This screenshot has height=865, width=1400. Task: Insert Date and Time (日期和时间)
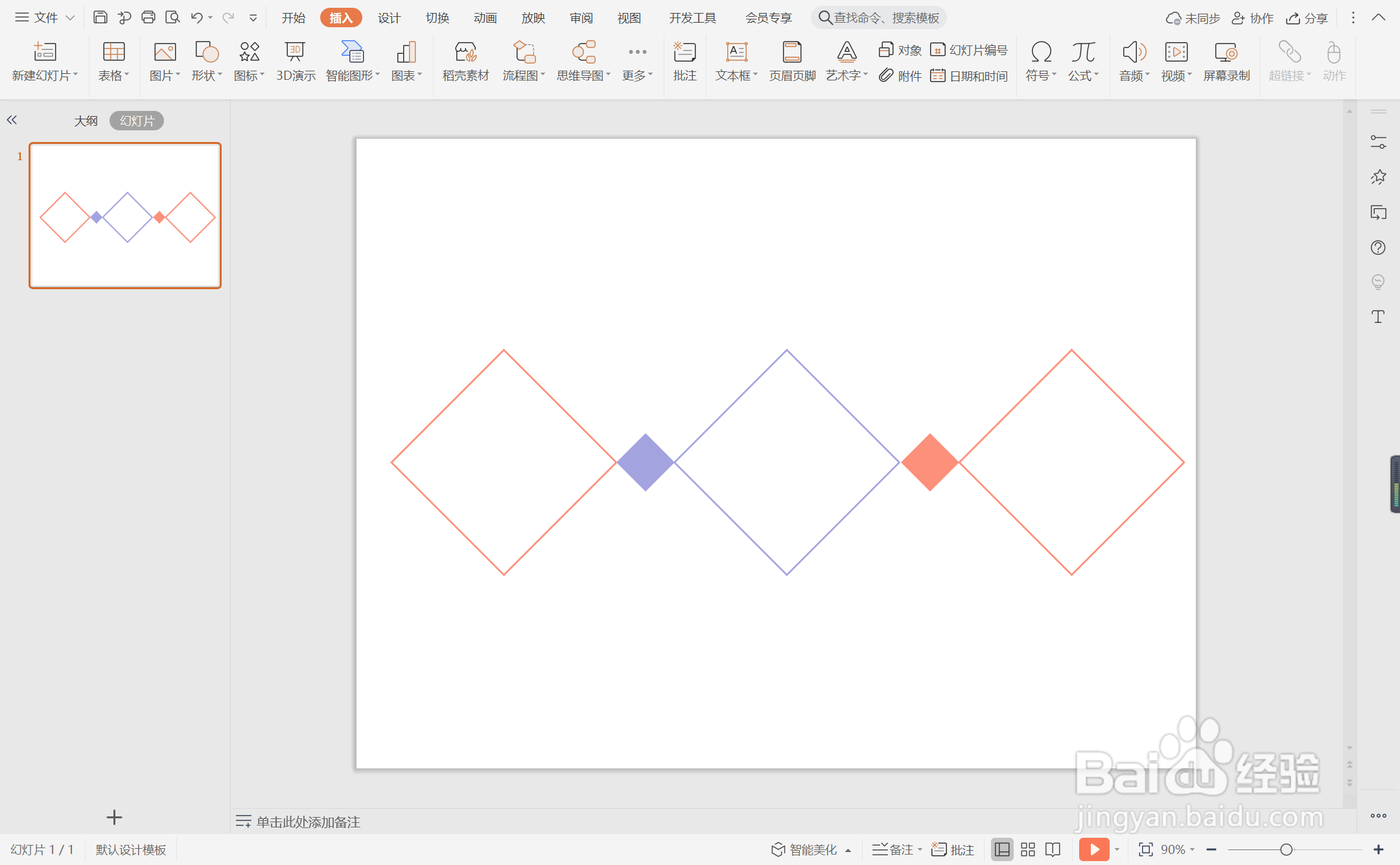click(x=969, y=76)
